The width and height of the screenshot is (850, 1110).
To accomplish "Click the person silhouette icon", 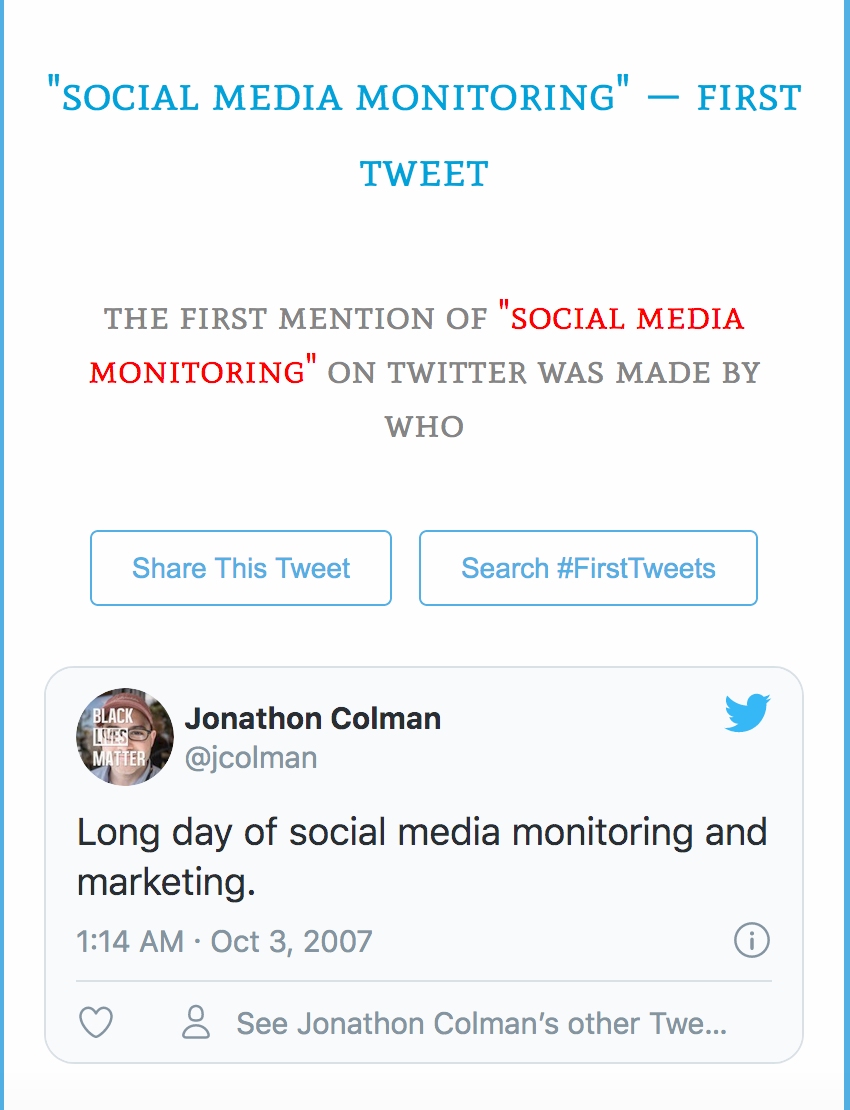I will pyautogui.click(x=196, y=1023).
